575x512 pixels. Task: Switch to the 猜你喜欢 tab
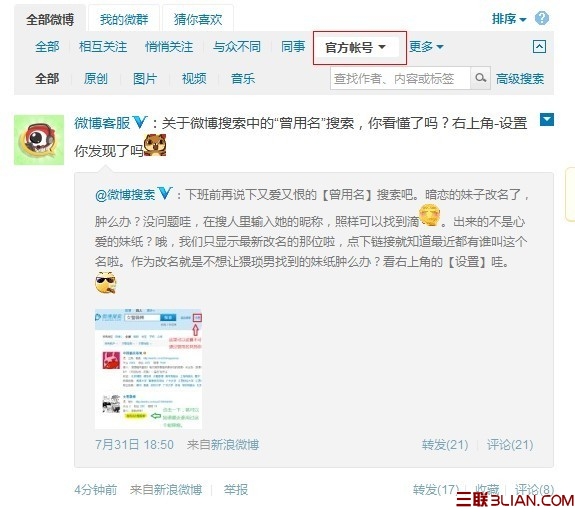(198, 19)
